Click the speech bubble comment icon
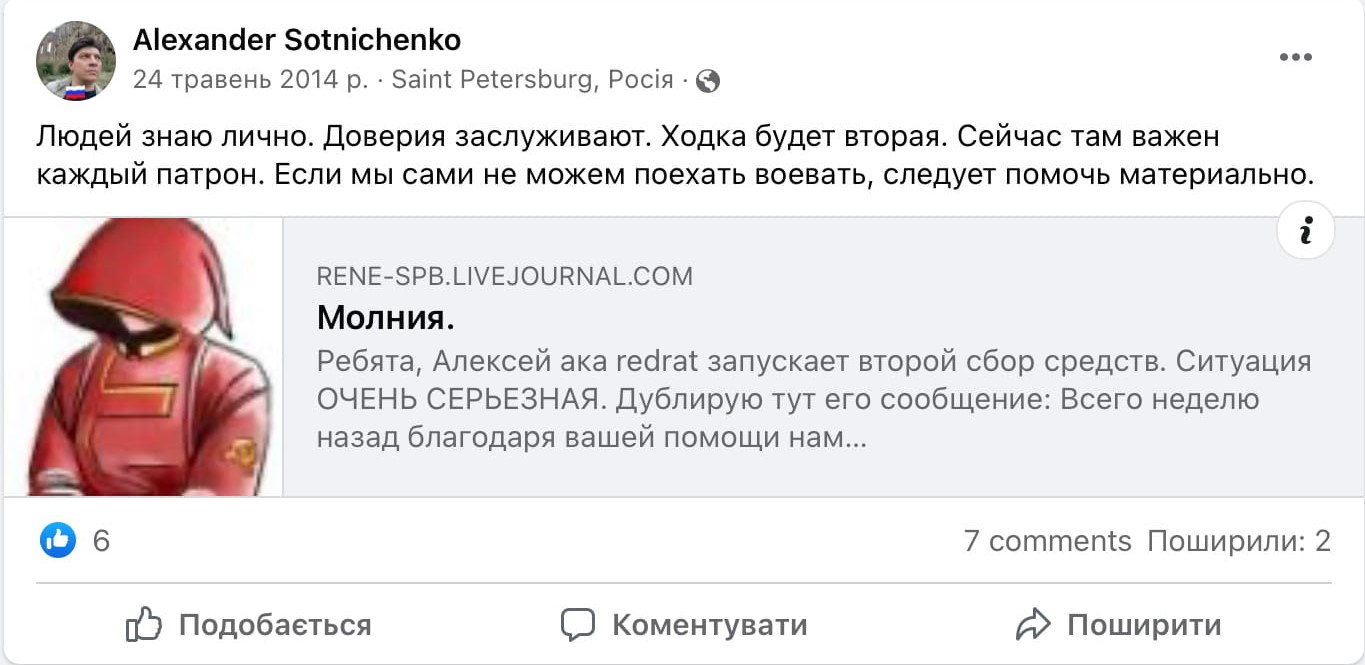Image resolution: width=1365 pixels, height=665 pixels. click(578, 625)
